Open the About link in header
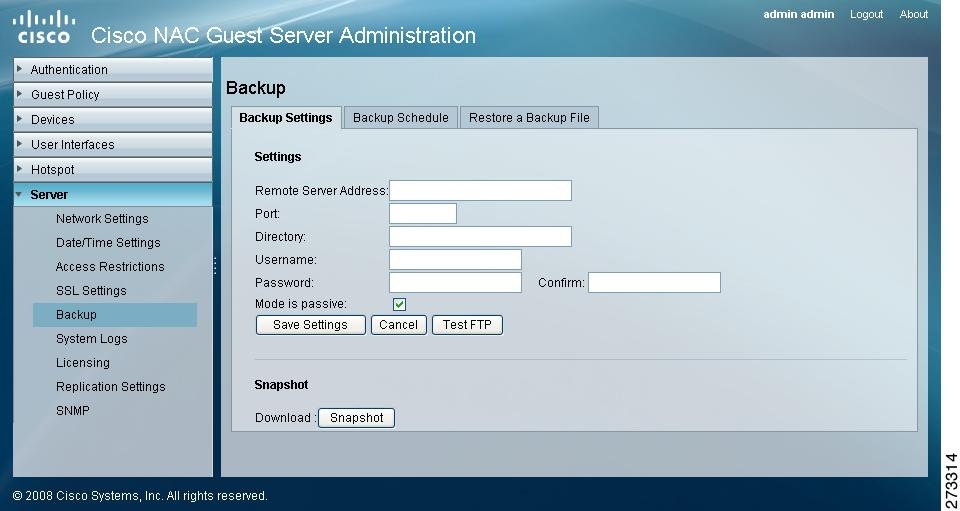Image resolution: width=960 pixels, height=511 pixels. click(914, 15)
